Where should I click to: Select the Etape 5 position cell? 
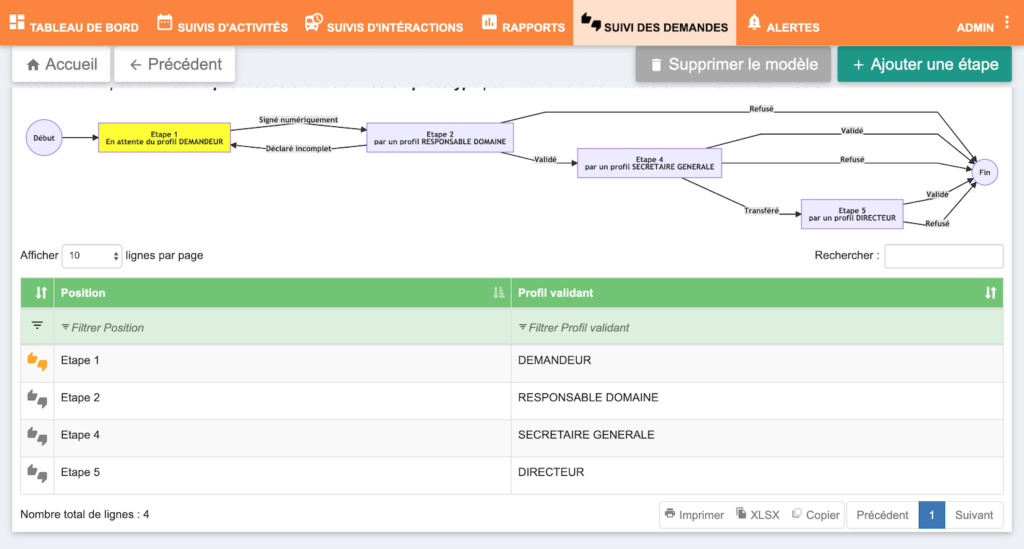[282, 475]
